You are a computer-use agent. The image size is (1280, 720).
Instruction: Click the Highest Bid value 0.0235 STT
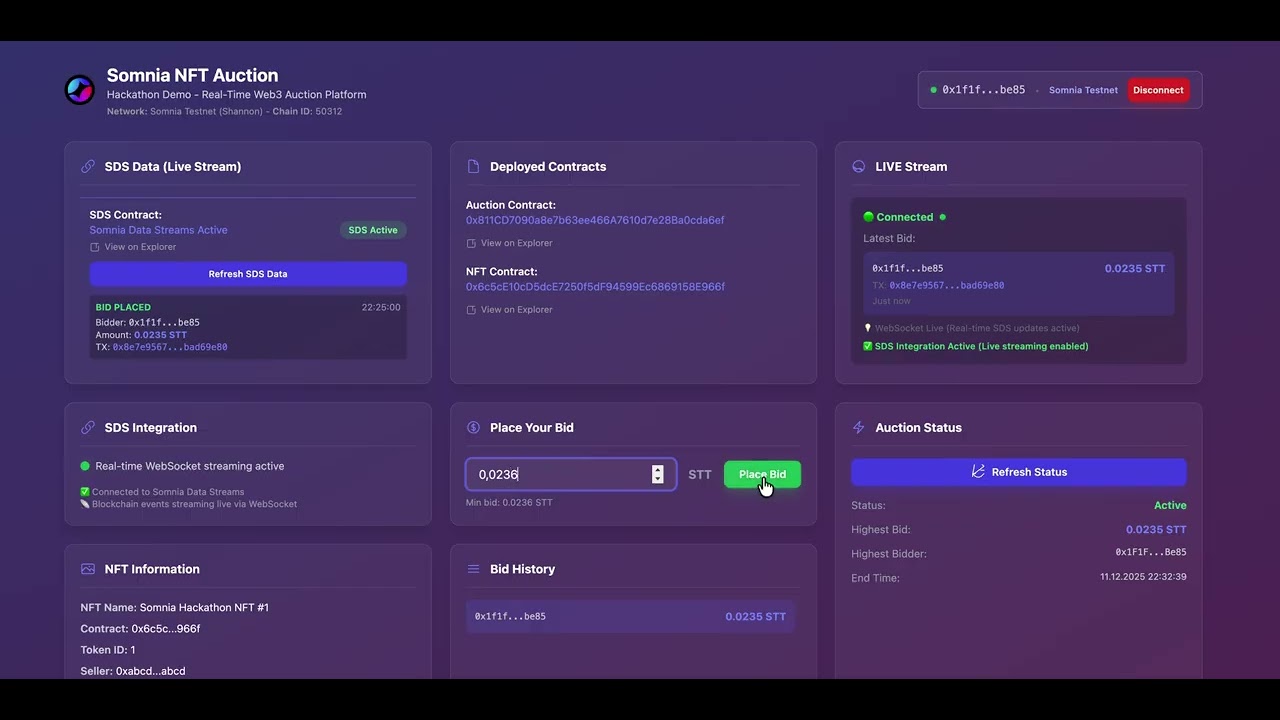click(x=1156, y=530)
